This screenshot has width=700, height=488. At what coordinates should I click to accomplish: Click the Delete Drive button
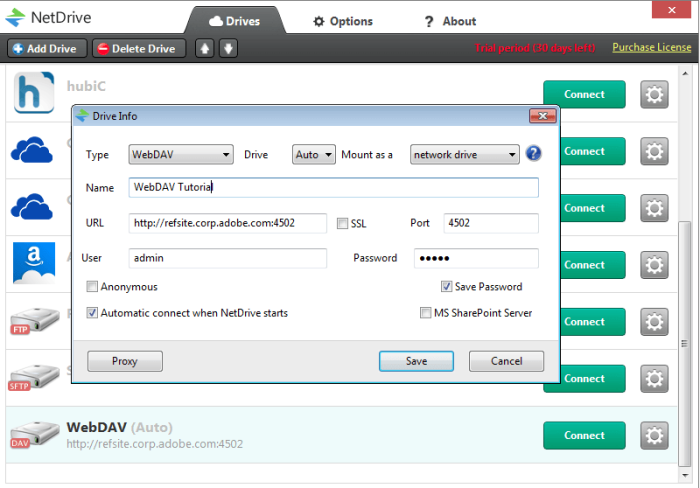tap(139, 48)
